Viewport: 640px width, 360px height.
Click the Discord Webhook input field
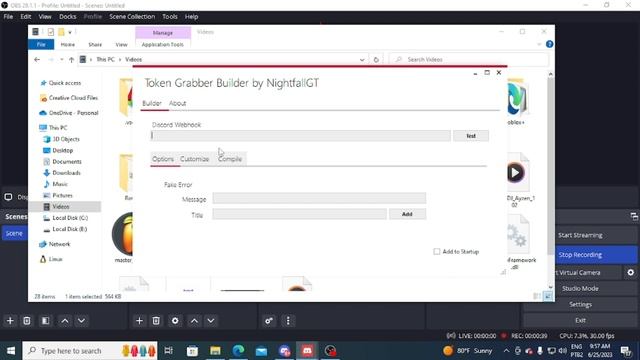coord(301,136)
